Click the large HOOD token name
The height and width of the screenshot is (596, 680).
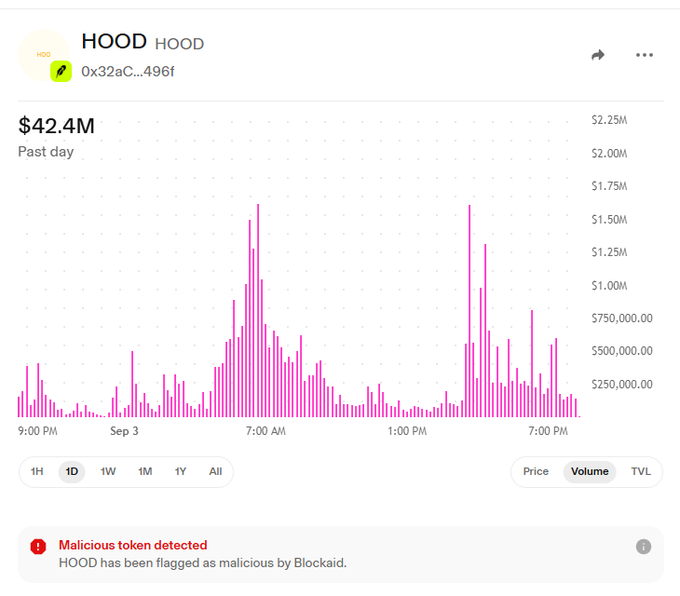114,42
